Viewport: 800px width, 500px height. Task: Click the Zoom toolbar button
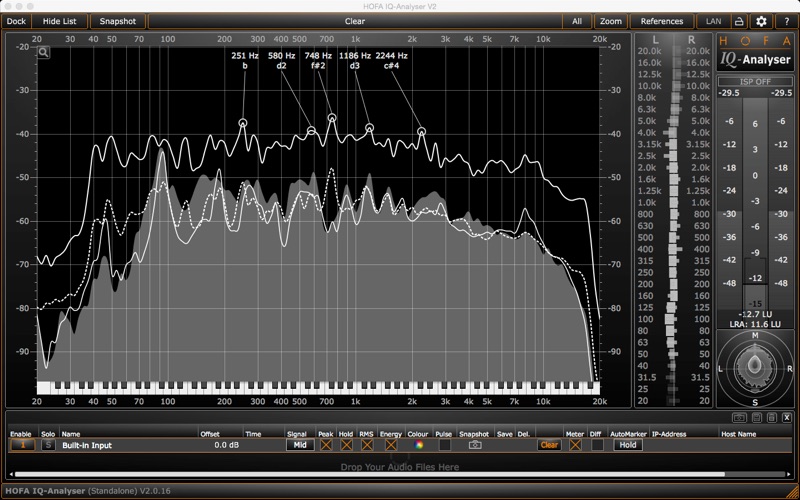point(611,21)
